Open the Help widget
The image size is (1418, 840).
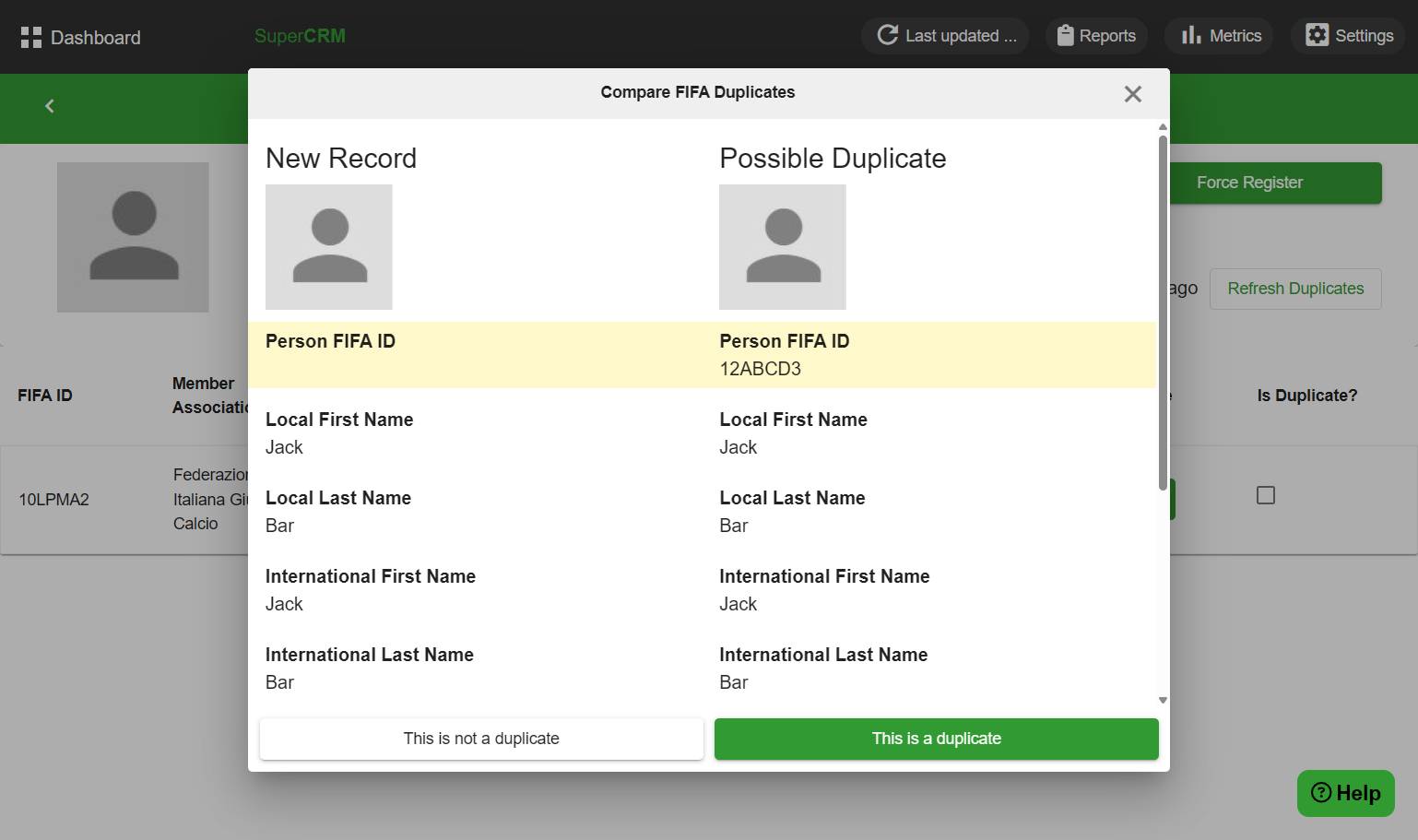1346,793
